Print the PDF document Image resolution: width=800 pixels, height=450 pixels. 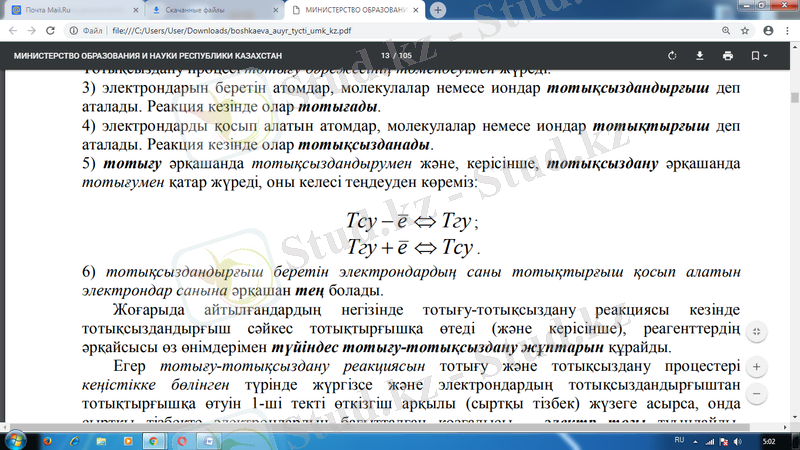pyautogui.click(x=728, y=56)
